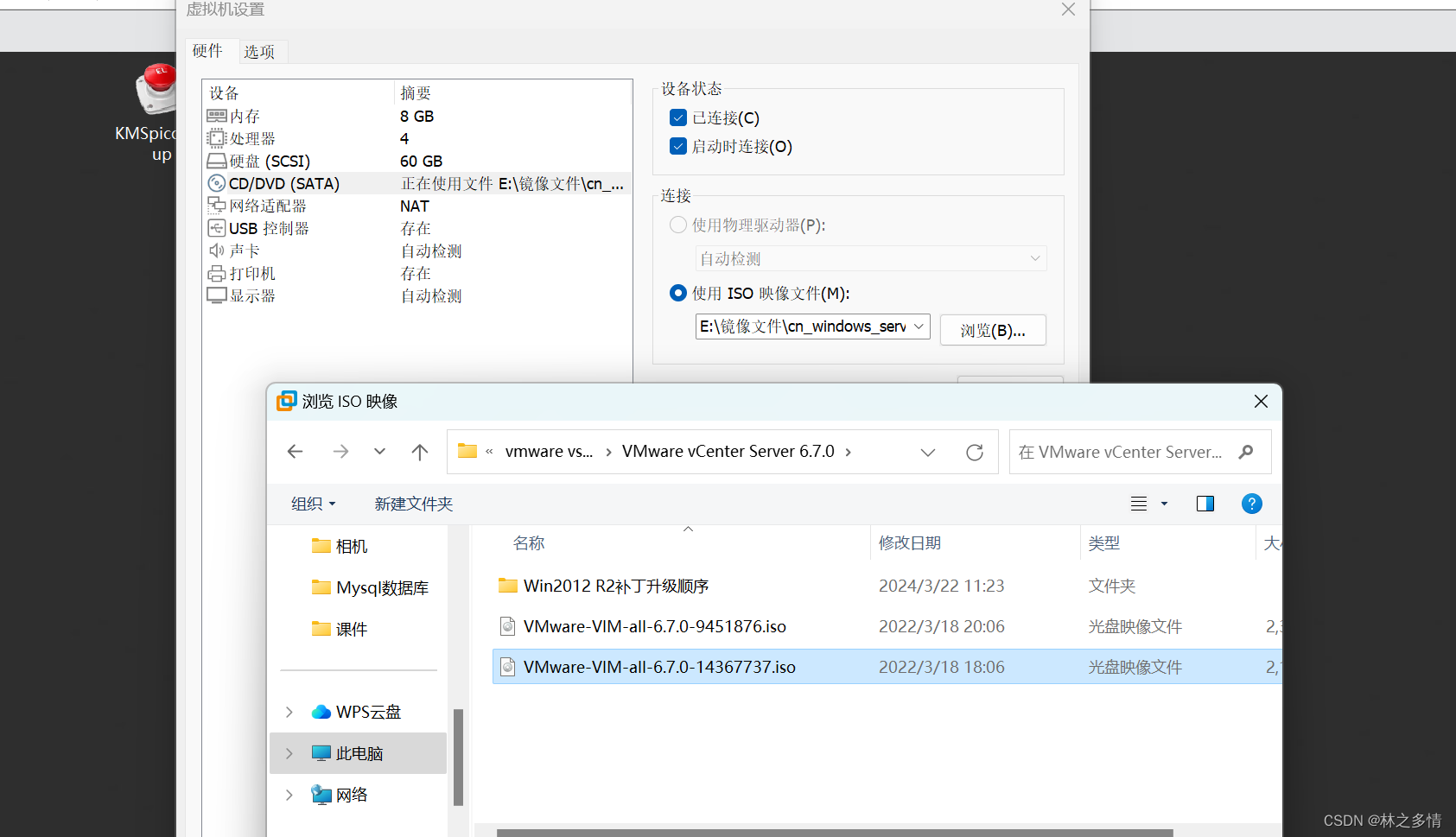Select the 内存 device icon
Screen dimensions: 1456x837
[217, 116]
